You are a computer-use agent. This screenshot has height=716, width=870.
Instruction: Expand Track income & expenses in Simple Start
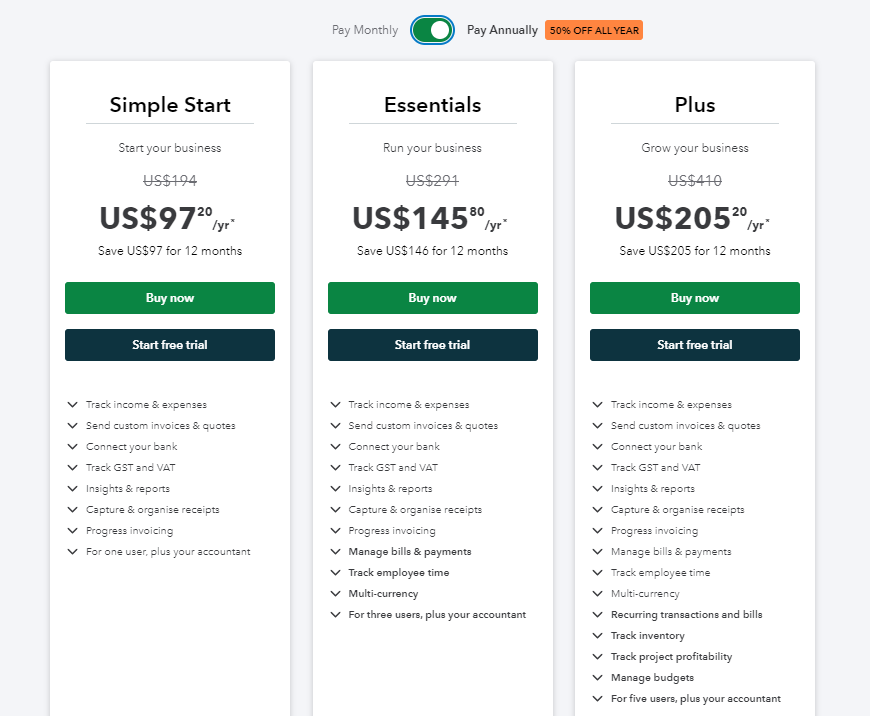tap(73, 405)
